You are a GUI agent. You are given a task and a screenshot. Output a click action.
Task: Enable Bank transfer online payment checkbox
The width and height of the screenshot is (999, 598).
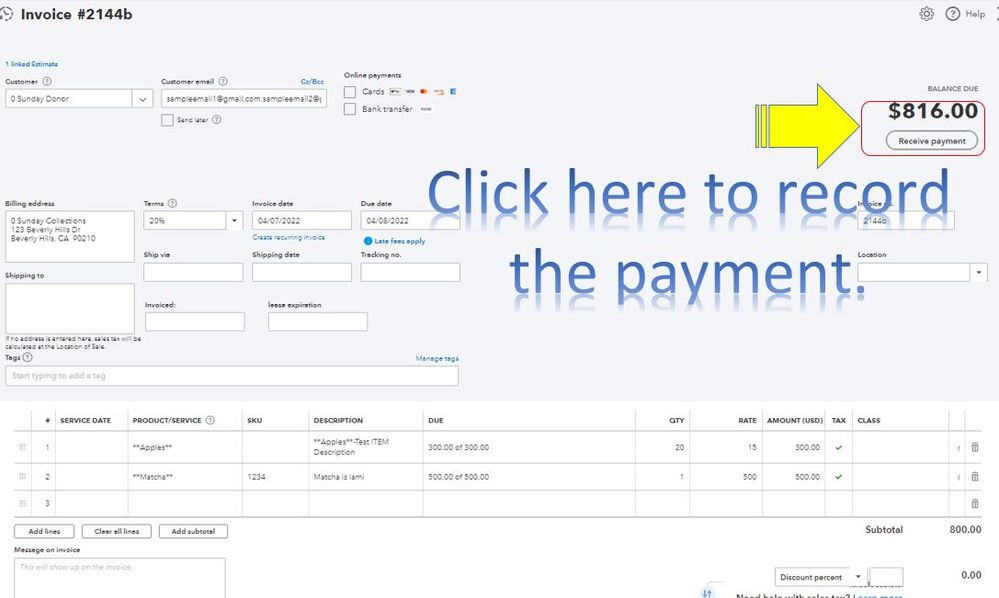click(350, 109)
